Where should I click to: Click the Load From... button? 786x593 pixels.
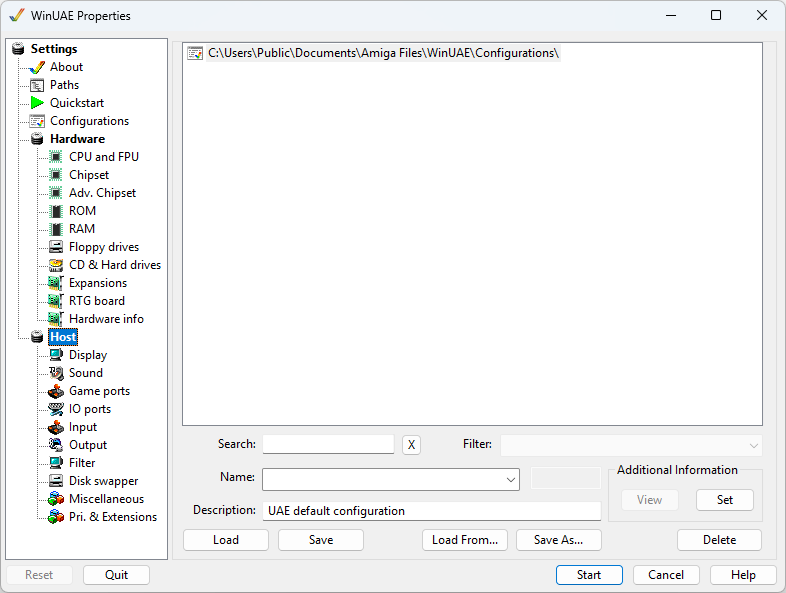465,540
